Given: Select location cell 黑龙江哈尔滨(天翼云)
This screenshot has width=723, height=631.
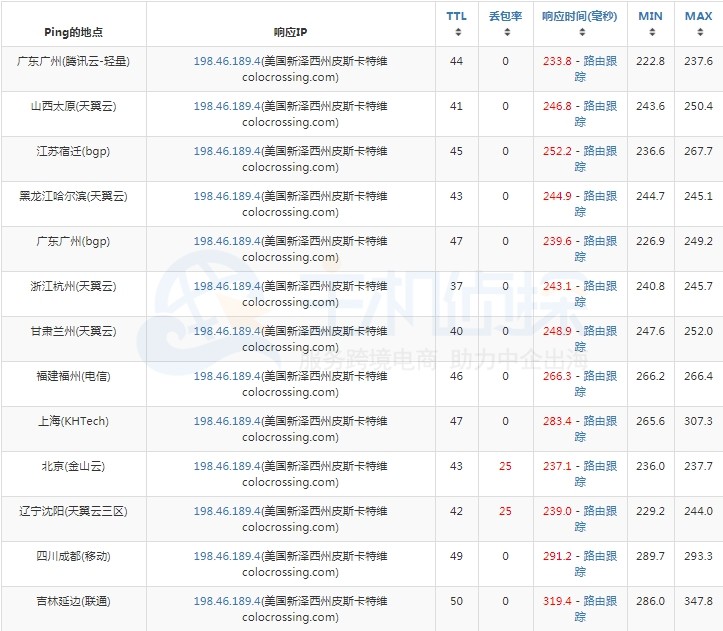Looking at the screenshot, I should (74, 204).
